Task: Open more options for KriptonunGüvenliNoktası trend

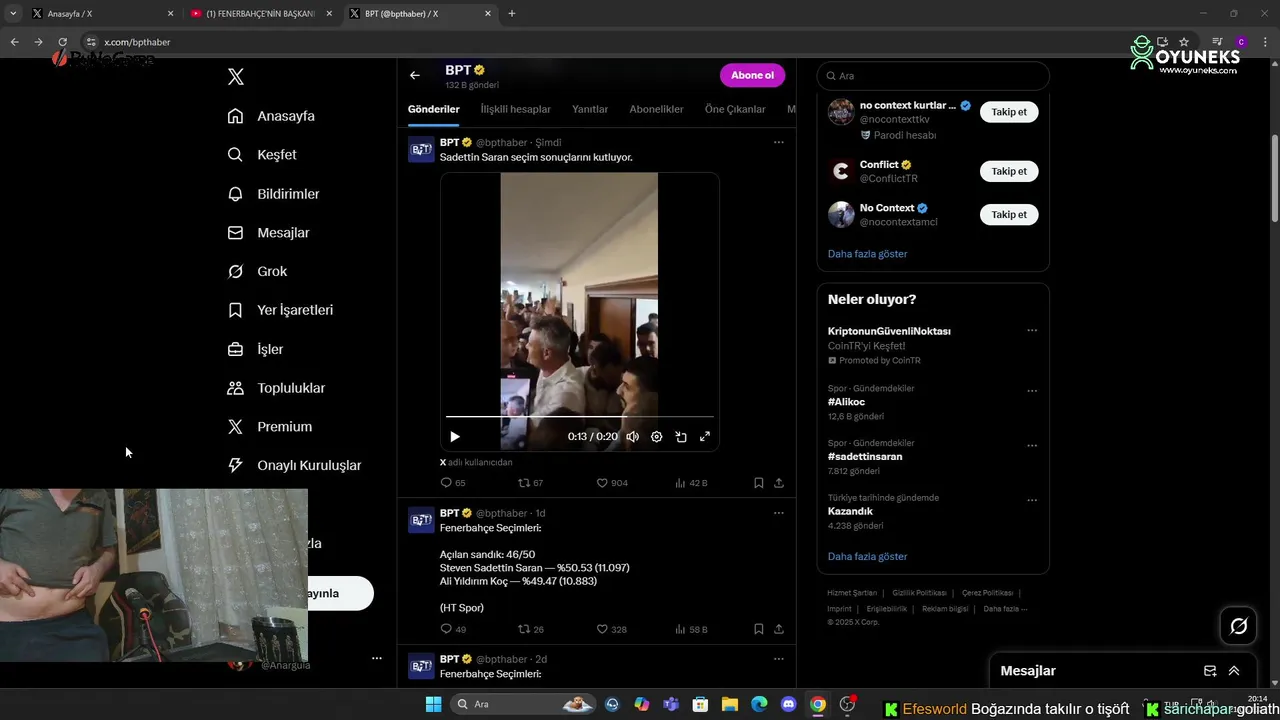Action: [x=1032, y=331]
